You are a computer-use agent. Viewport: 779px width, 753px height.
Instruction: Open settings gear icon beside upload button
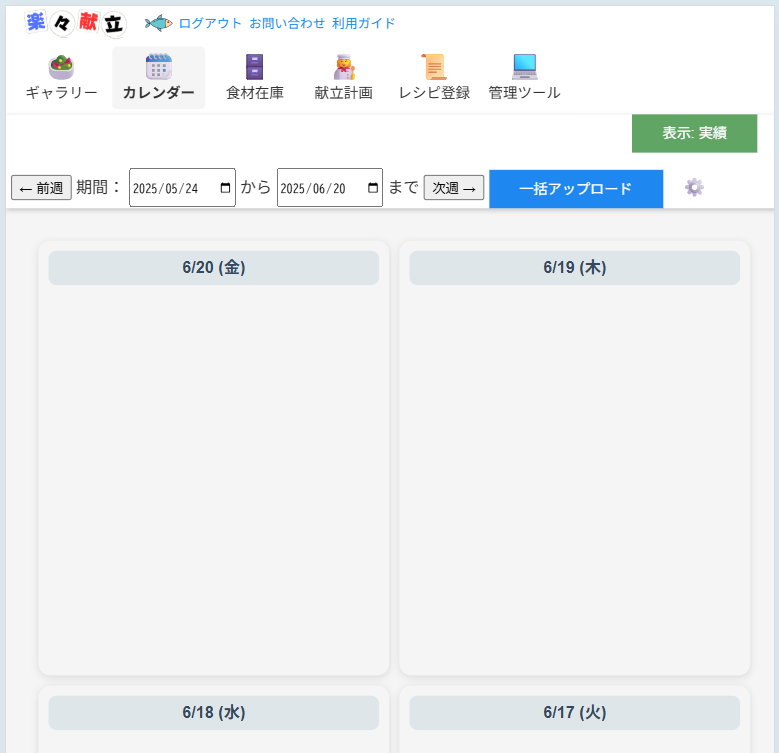tap(694, 188)
